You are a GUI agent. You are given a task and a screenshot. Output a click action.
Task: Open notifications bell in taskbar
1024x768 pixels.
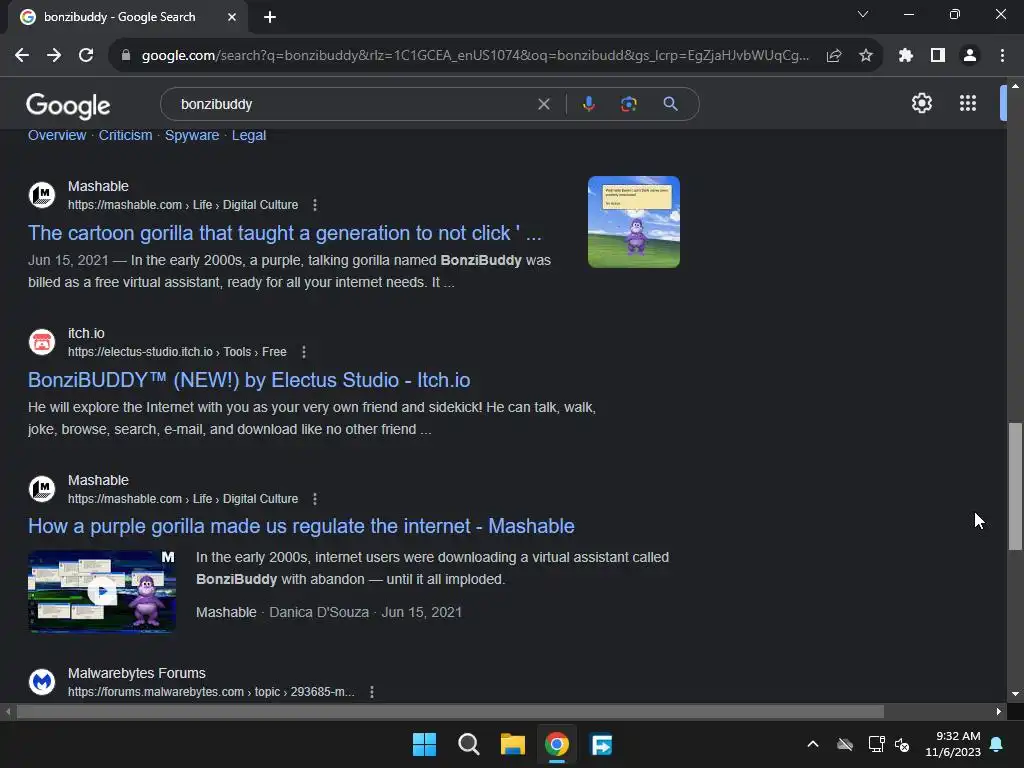pyautogui.click(x=997, y=744)
